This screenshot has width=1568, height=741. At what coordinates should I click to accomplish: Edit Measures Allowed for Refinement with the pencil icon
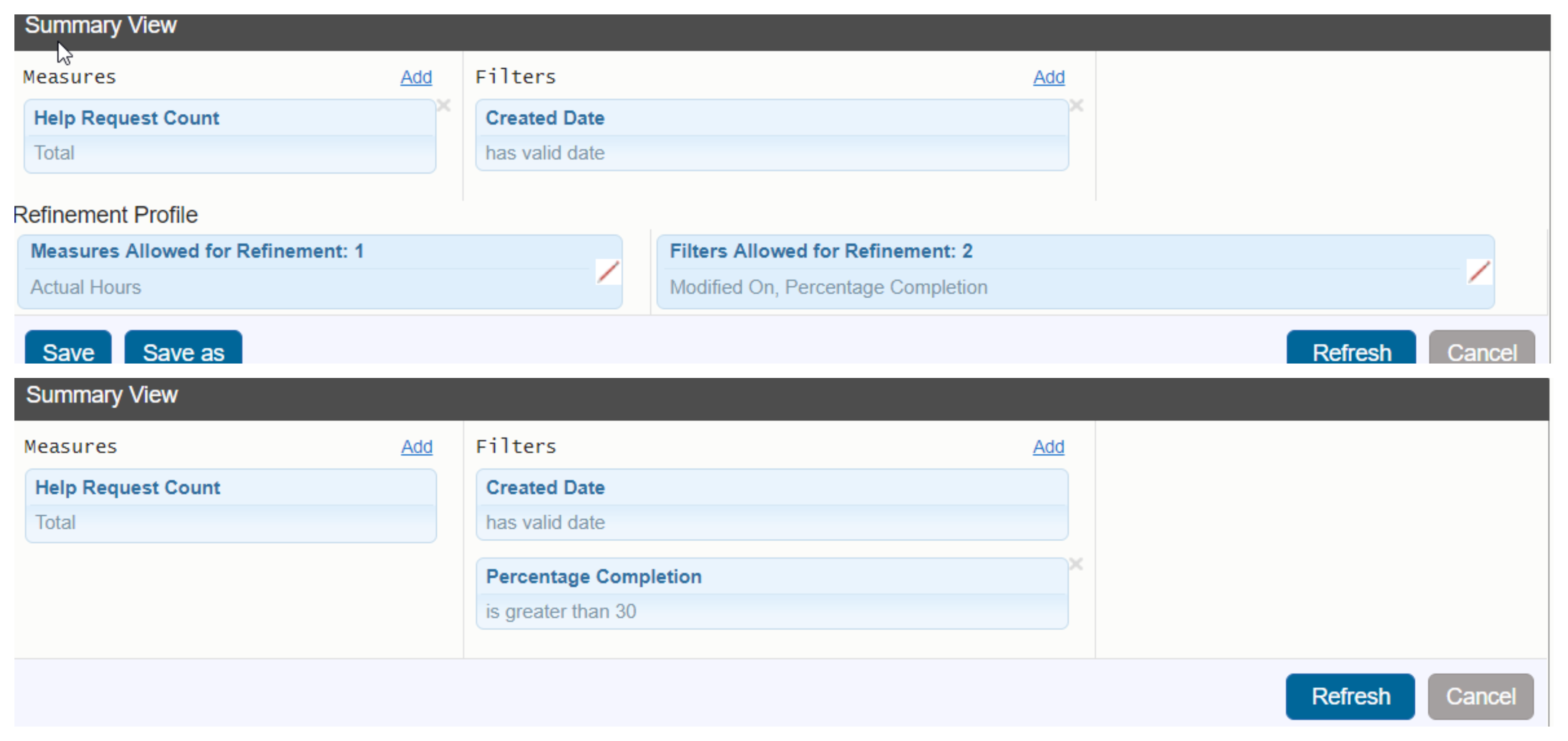pos(608,272)
